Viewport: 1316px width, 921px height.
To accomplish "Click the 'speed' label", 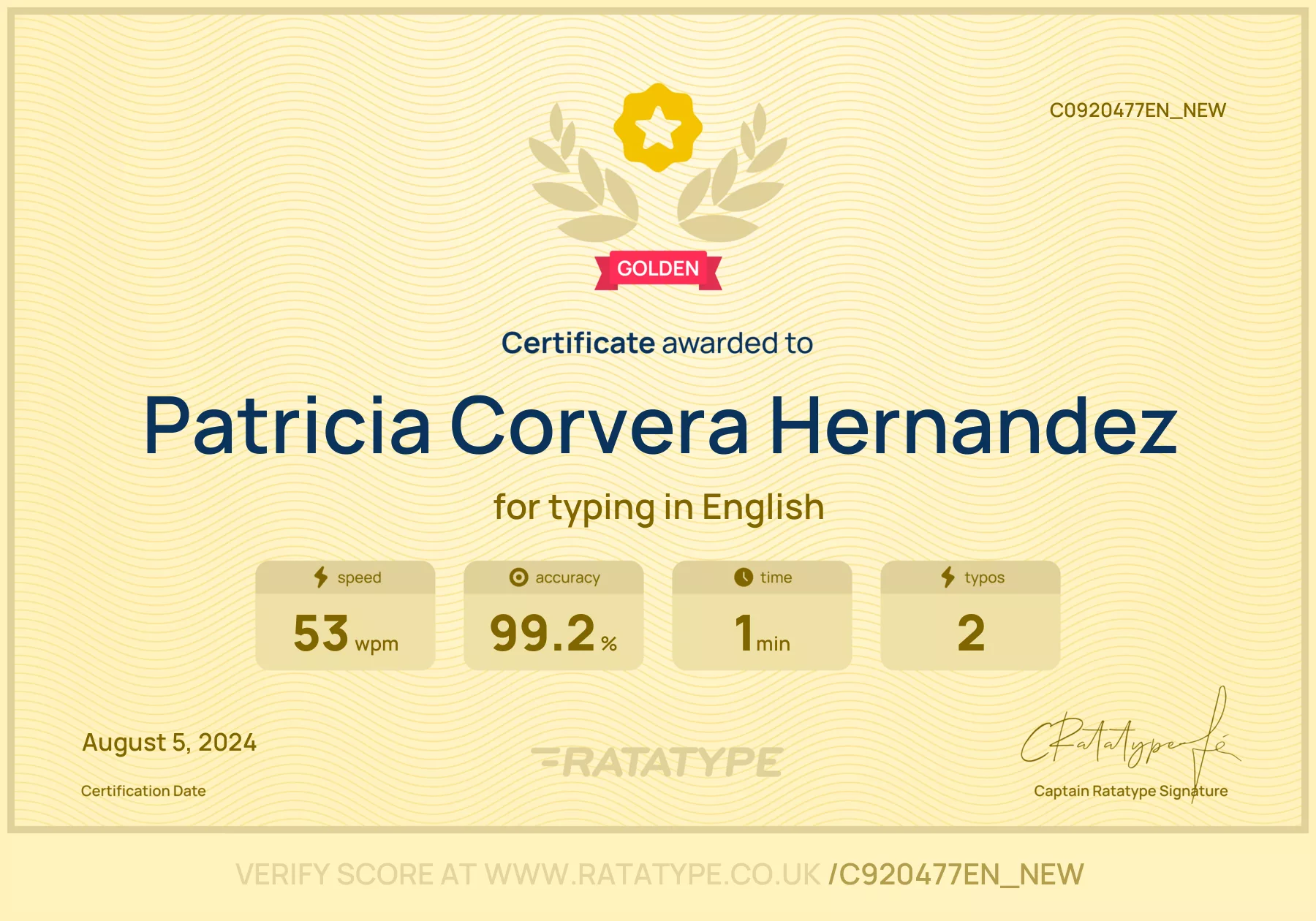I will coord(359,577).
